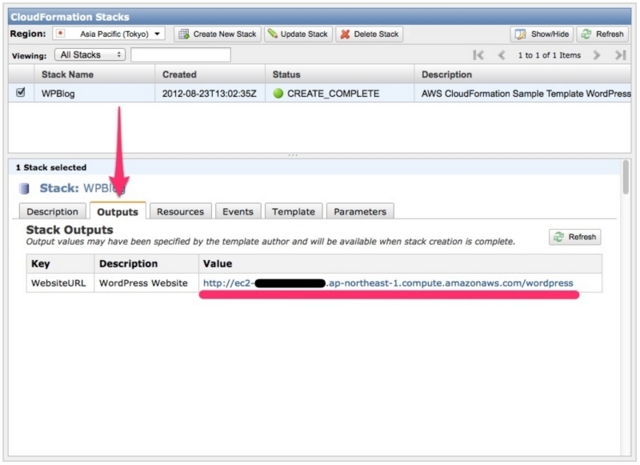
Task: Open the Region dropdown showing Asia Pacific (Tokyo)
Action: point(109,34)
